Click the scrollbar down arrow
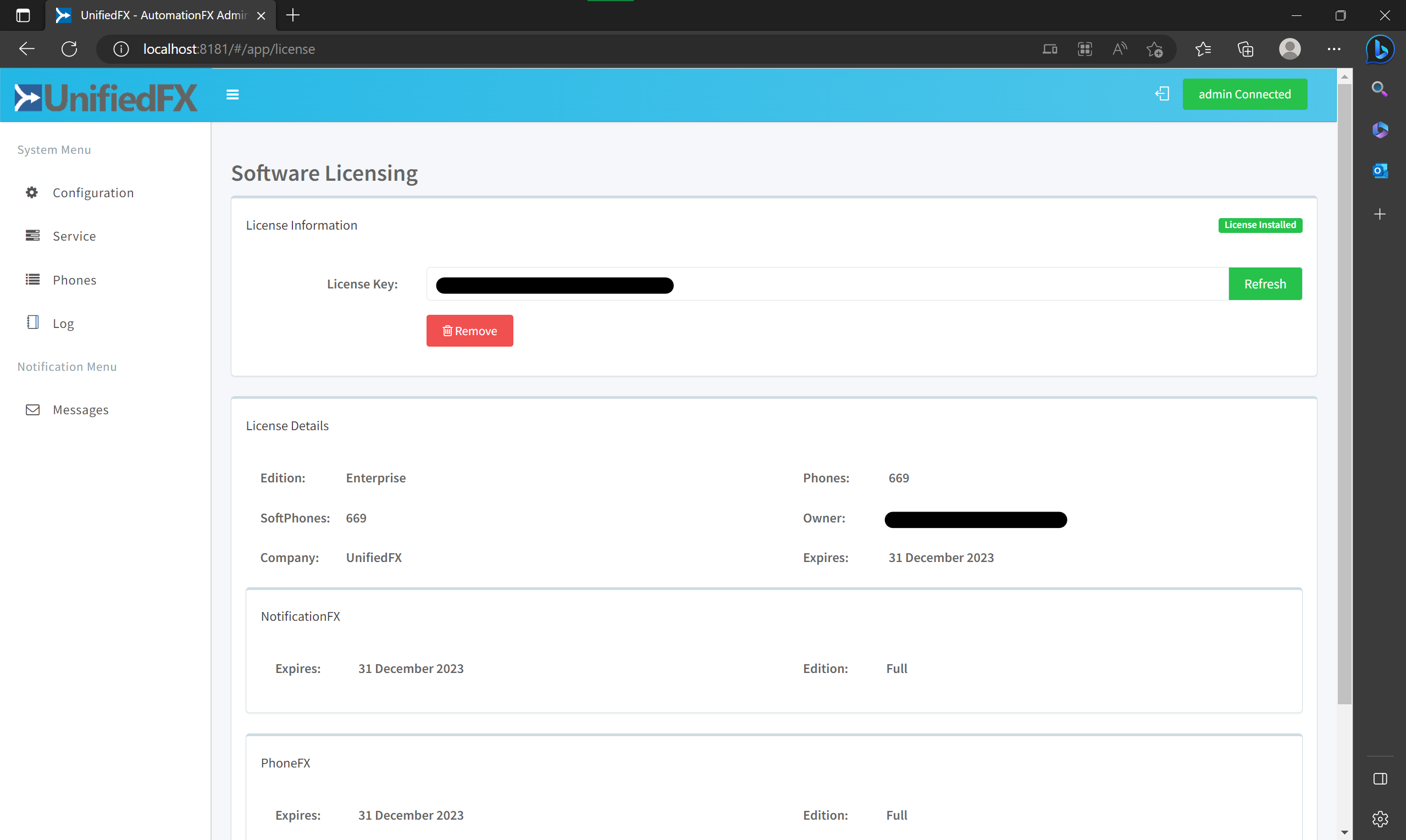 (1344, 832)
